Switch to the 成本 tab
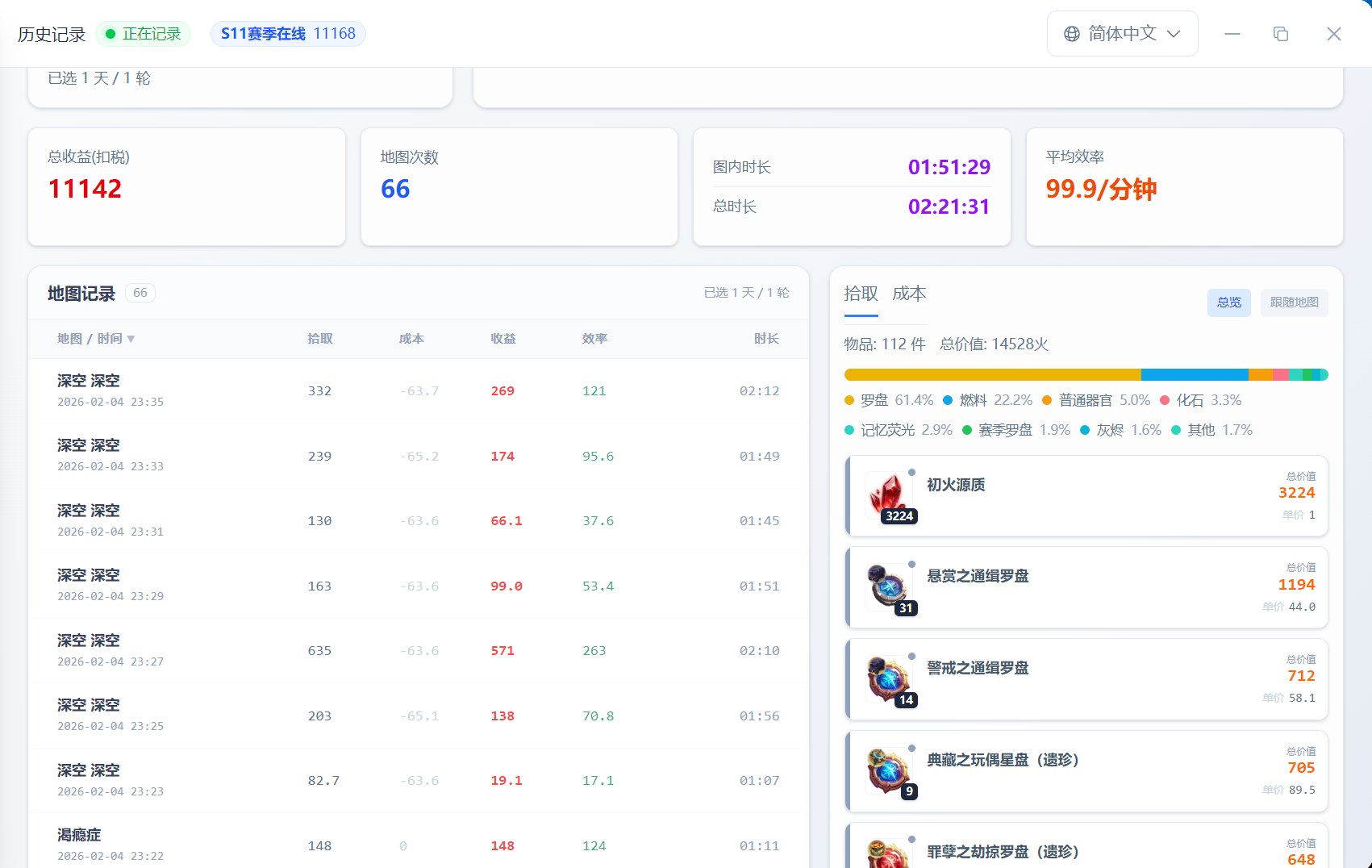 (x=909, y=294)
